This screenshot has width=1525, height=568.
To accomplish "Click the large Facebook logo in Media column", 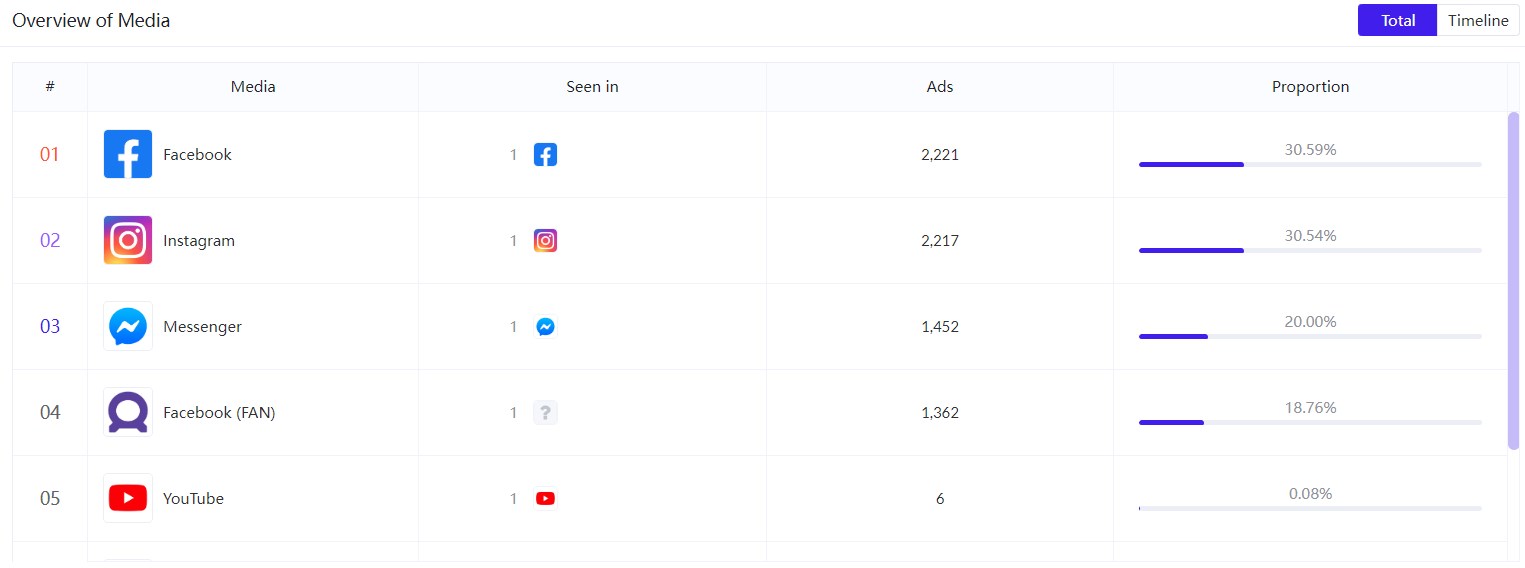I will coord(128,154).
